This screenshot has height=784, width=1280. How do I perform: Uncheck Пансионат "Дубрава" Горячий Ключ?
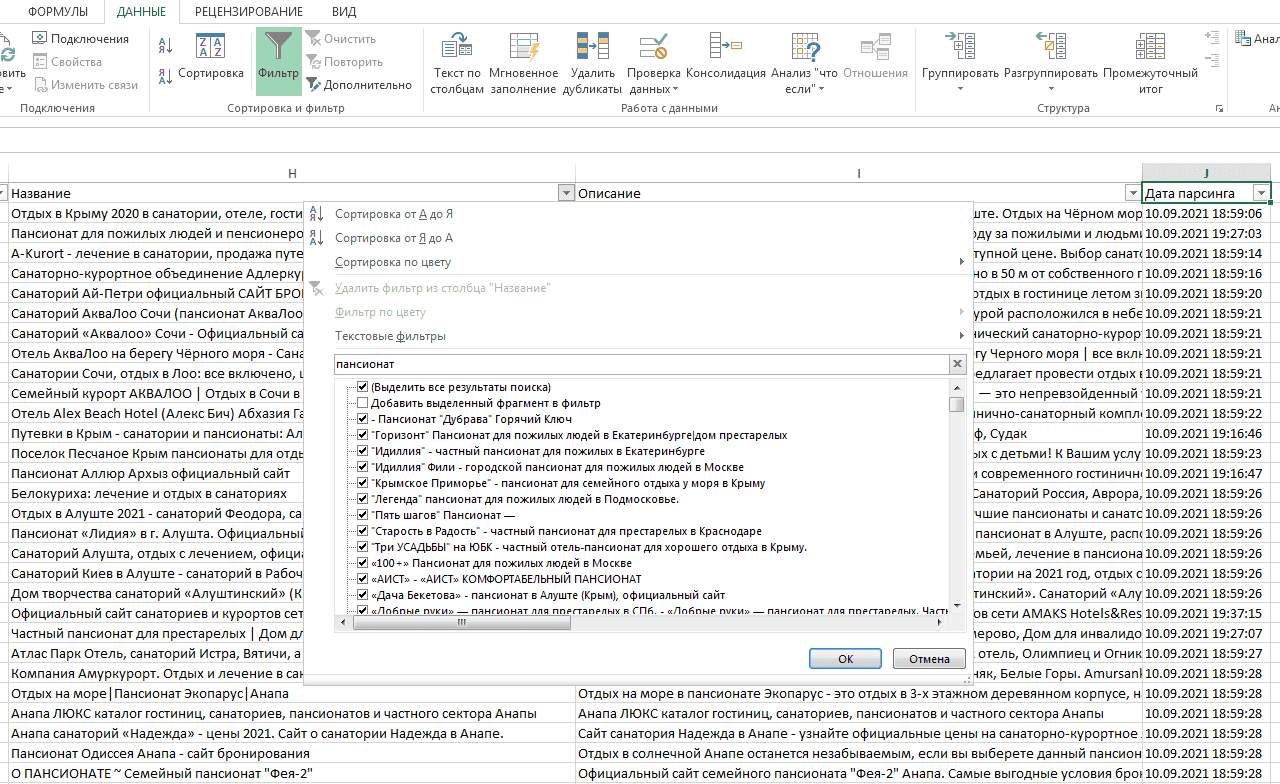pos(363,419)
